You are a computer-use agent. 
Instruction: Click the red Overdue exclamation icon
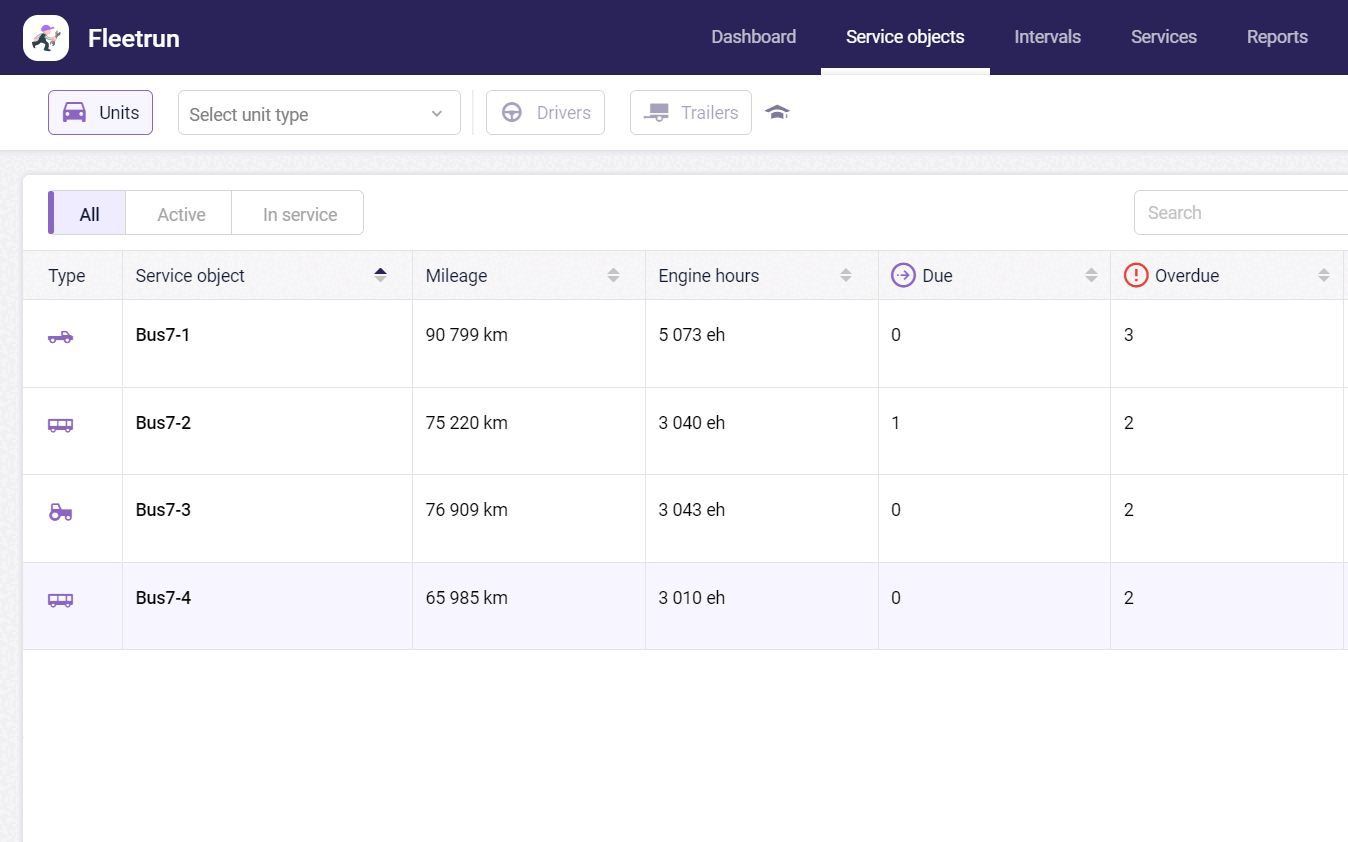point(1136,275)
